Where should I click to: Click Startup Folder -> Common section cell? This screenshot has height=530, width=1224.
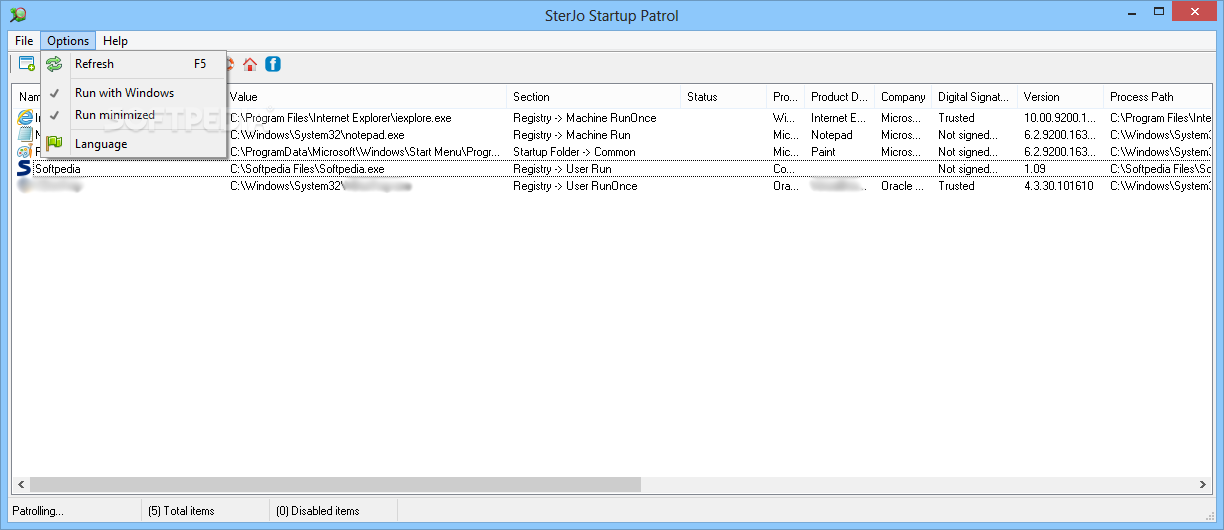[574, 152]
